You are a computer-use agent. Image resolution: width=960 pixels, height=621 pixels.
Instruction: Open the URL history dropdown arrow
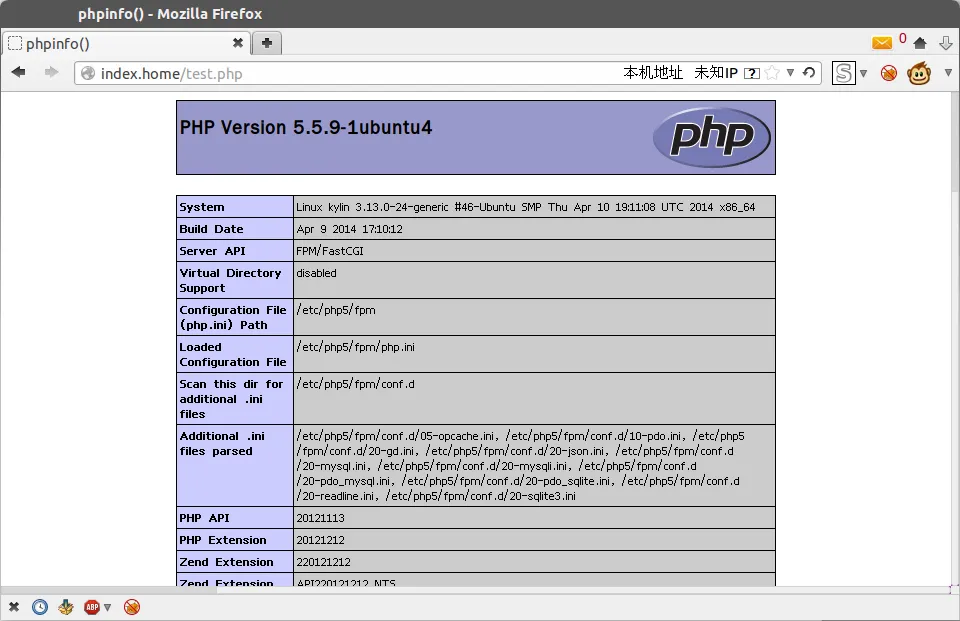click(790, 73)
